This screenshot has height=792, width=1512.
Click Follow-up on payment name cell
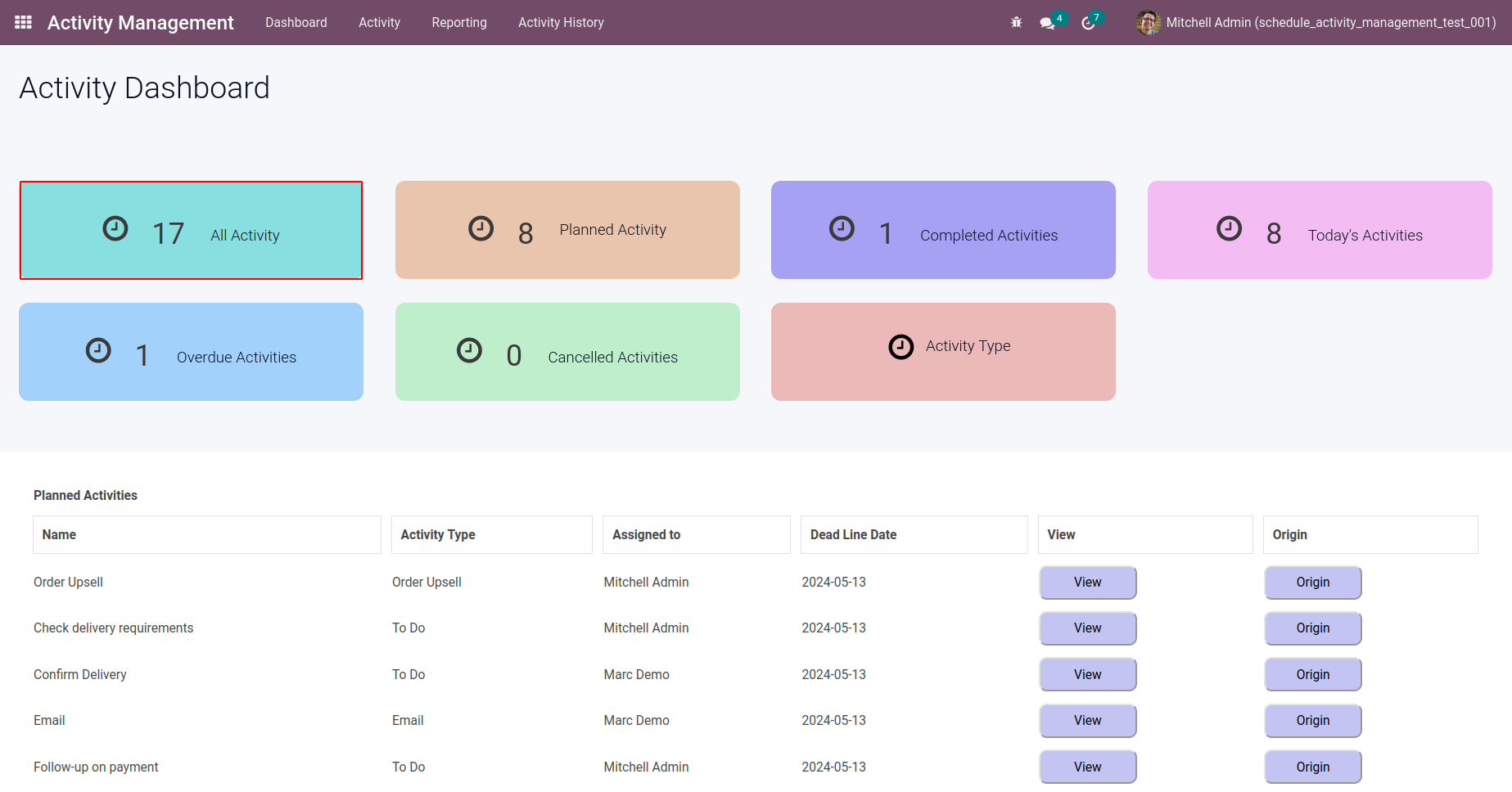[96, 767]
